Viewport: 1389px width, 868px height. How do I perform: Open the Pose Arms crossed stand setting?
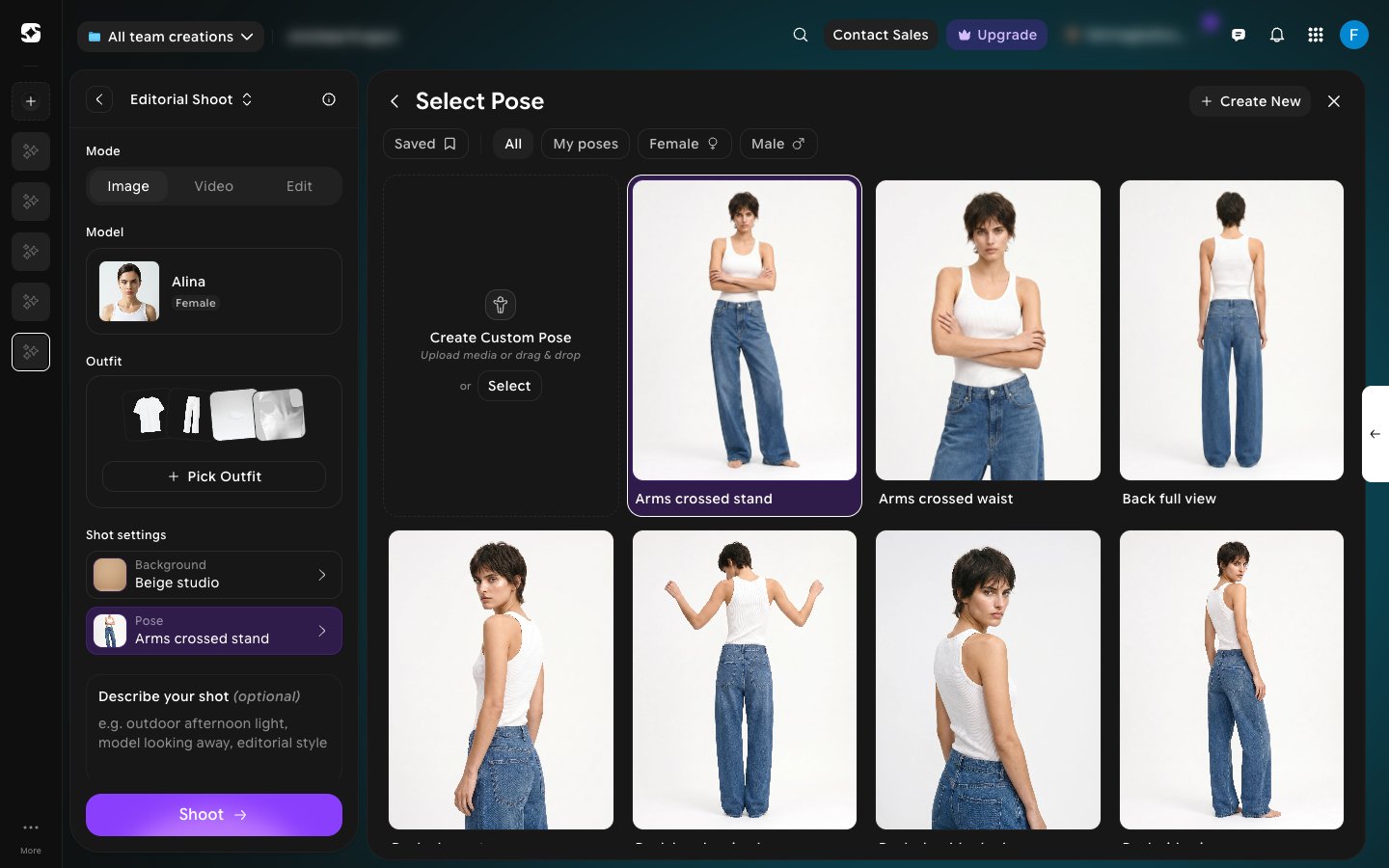[214, 631]
